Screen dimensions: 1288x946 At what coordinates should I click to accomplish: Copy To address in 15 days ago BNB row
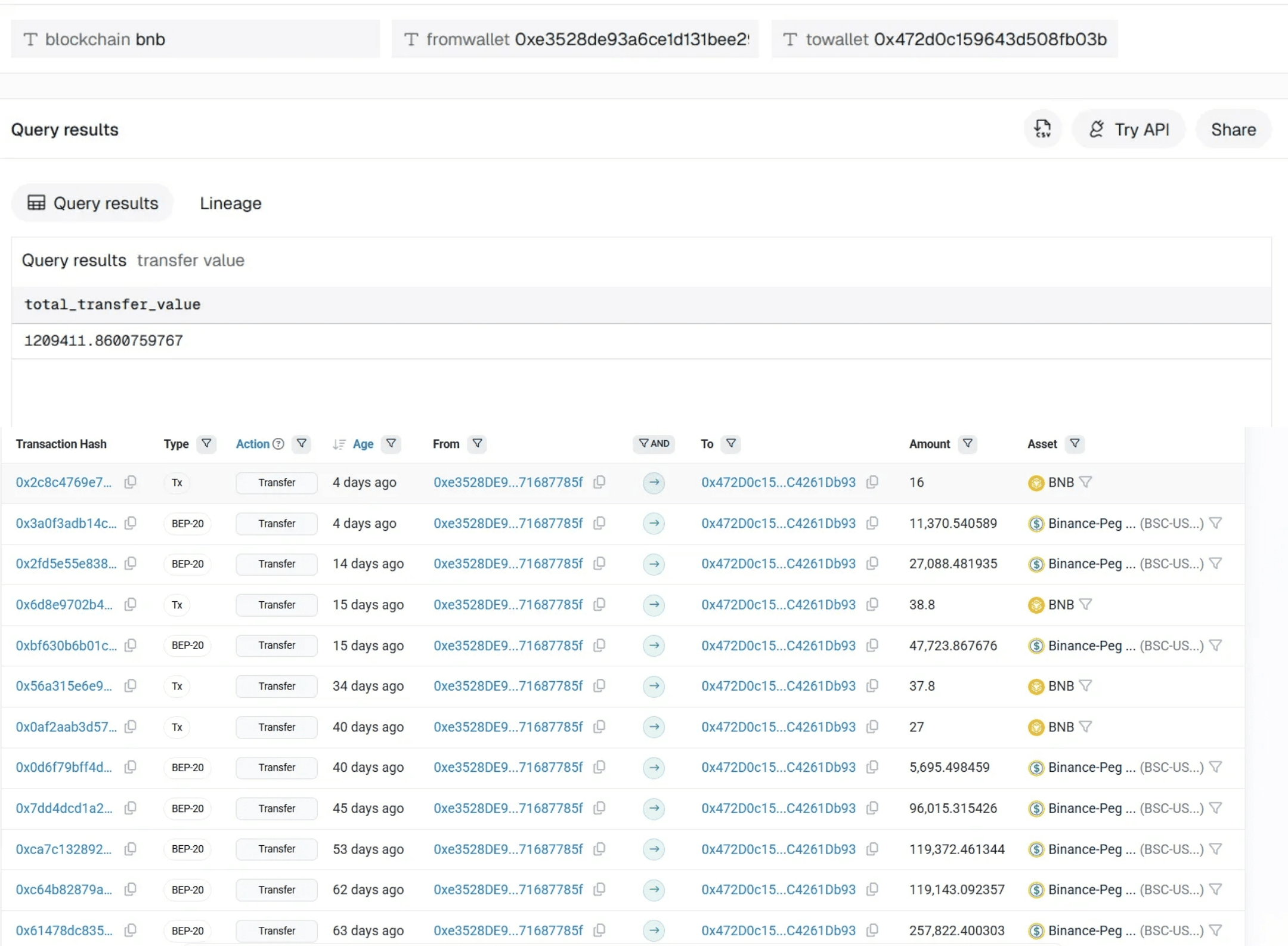tap(872, 604)
